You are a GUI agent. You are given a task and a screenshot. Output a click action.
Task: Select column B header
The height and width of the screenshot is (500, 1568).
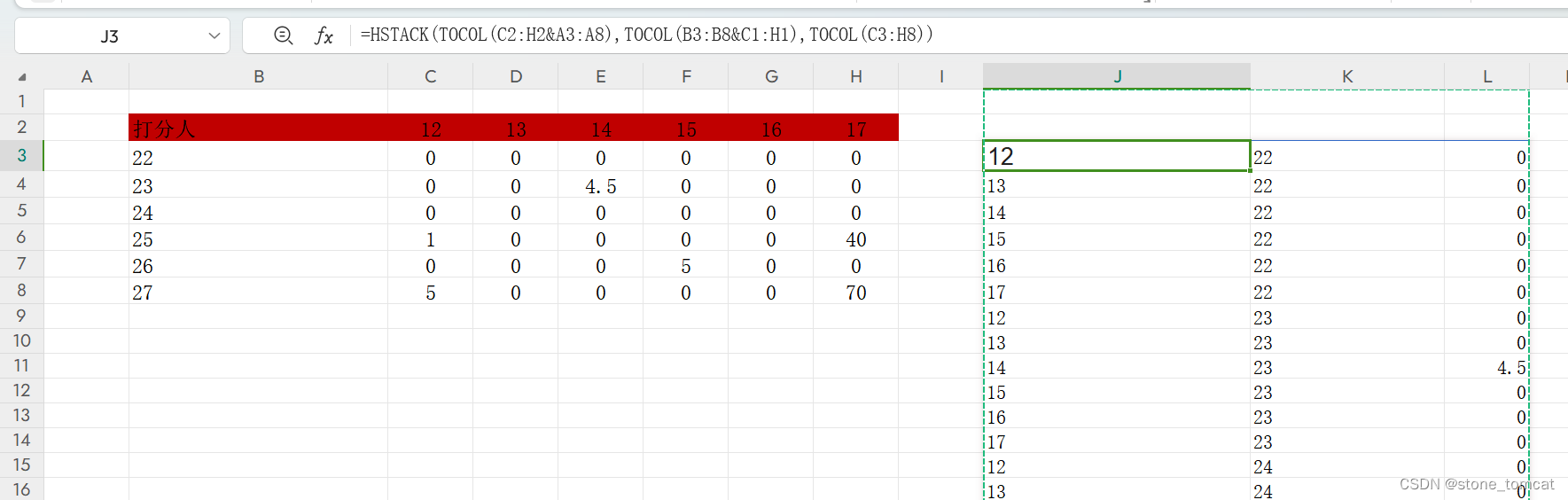click(259, 76)
